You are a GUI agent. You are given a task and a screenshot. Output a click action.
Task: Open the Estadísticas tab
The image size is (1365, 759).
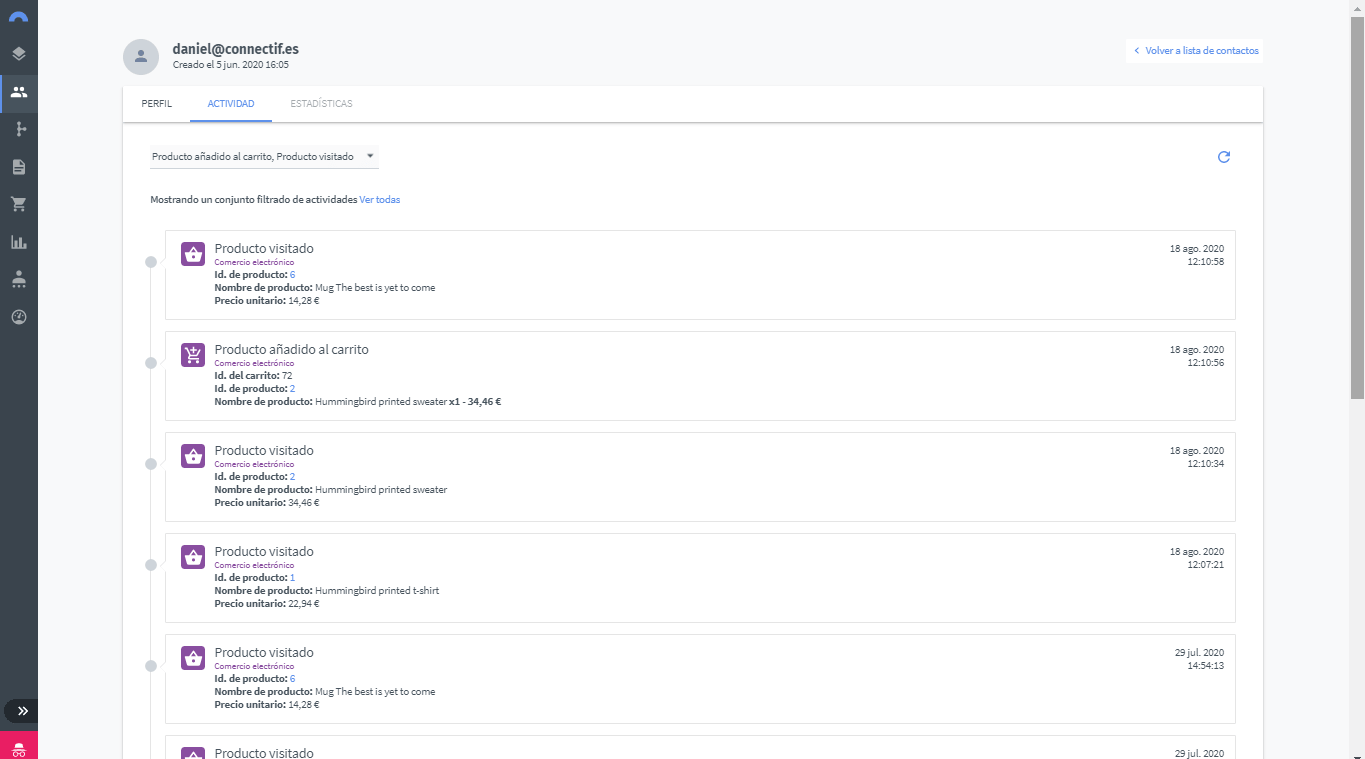coord(321,104)
